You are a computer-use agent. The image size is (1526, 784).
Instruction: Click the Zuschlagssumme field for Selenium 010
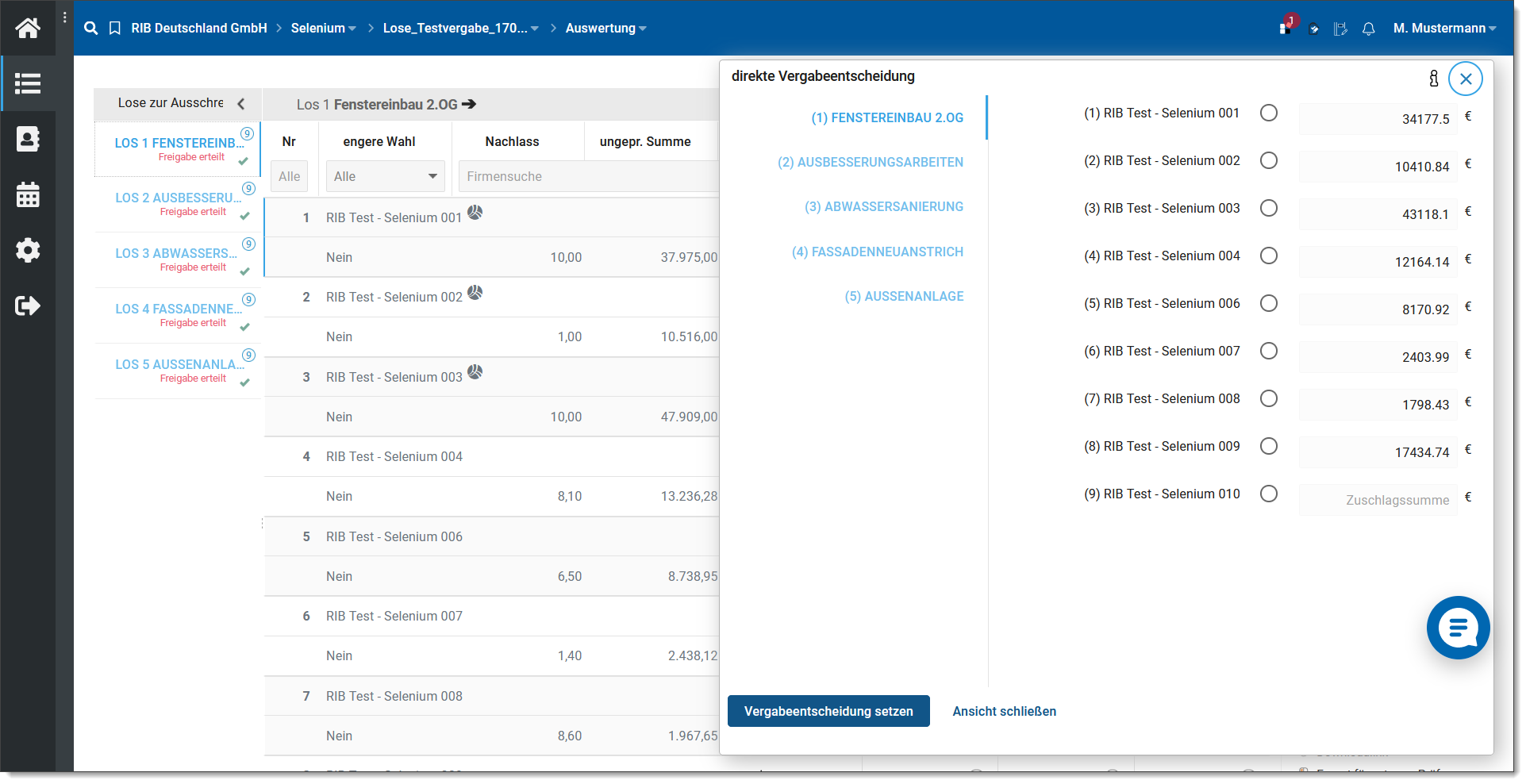pos(1378,500)
